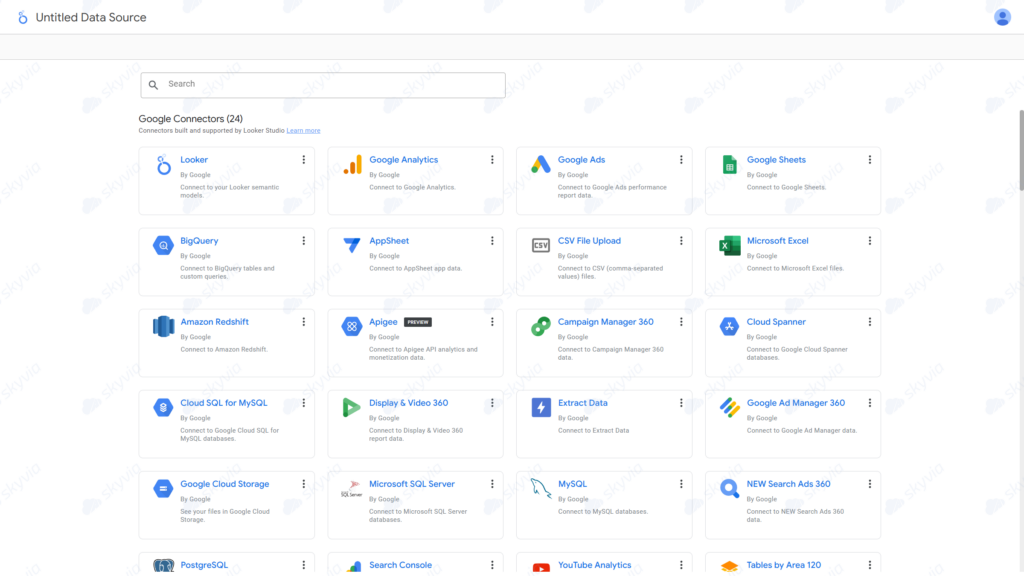Rename the Untitled Data Source title
1024x576 pixels.
pos(91,18)
